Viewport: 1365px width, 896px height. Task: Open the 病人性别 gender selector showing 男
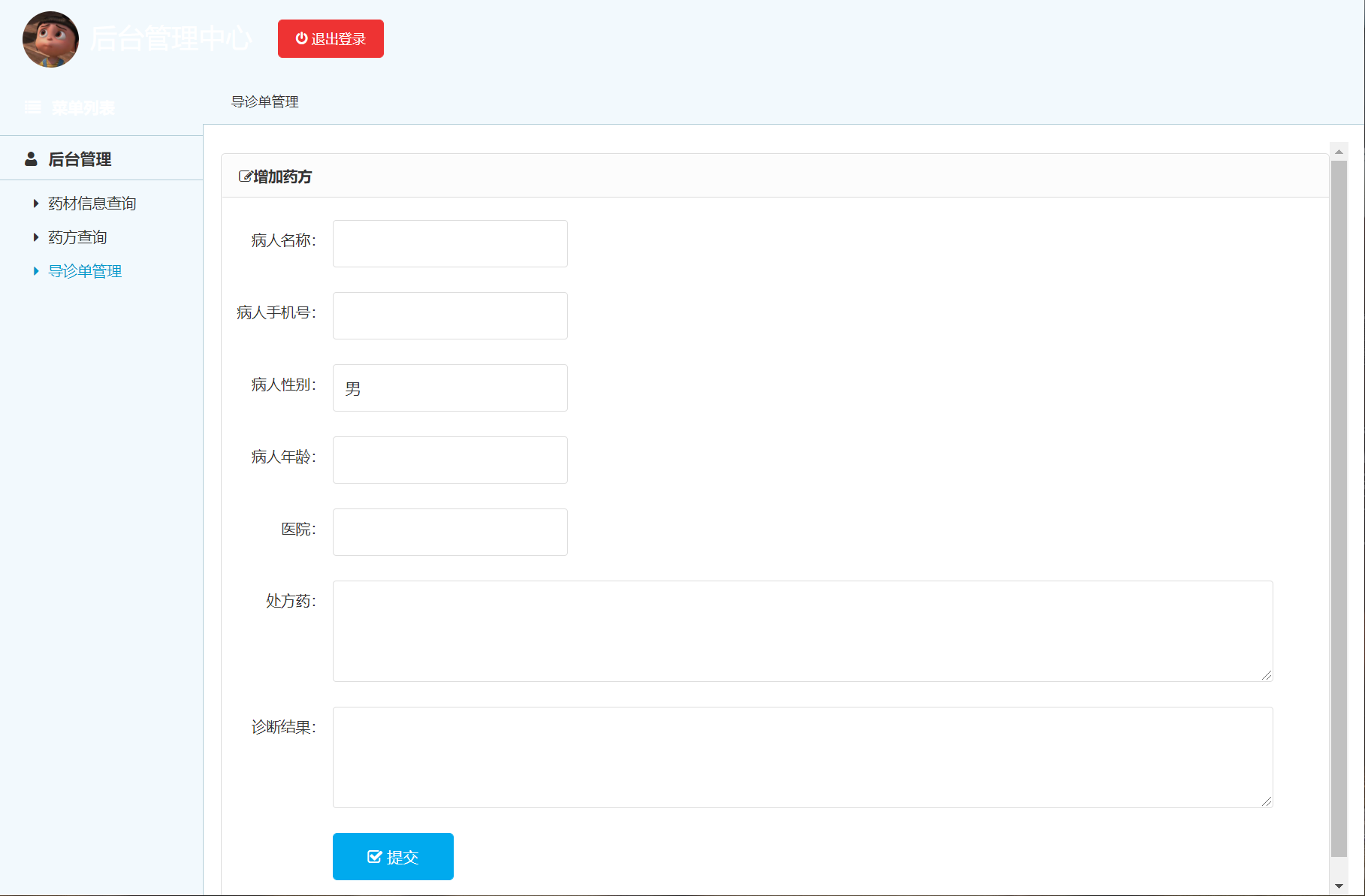[449, 388]
